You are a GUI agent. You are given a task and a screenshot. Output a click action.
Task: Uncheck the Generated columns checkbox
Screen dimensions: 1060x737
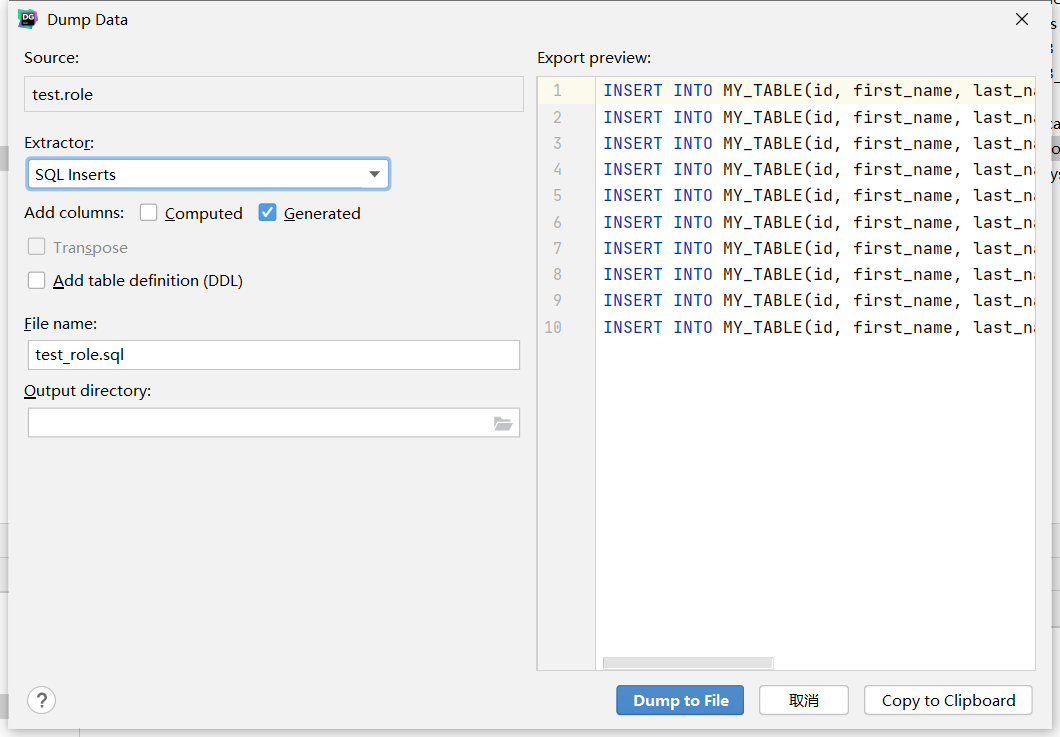point(267,212)
